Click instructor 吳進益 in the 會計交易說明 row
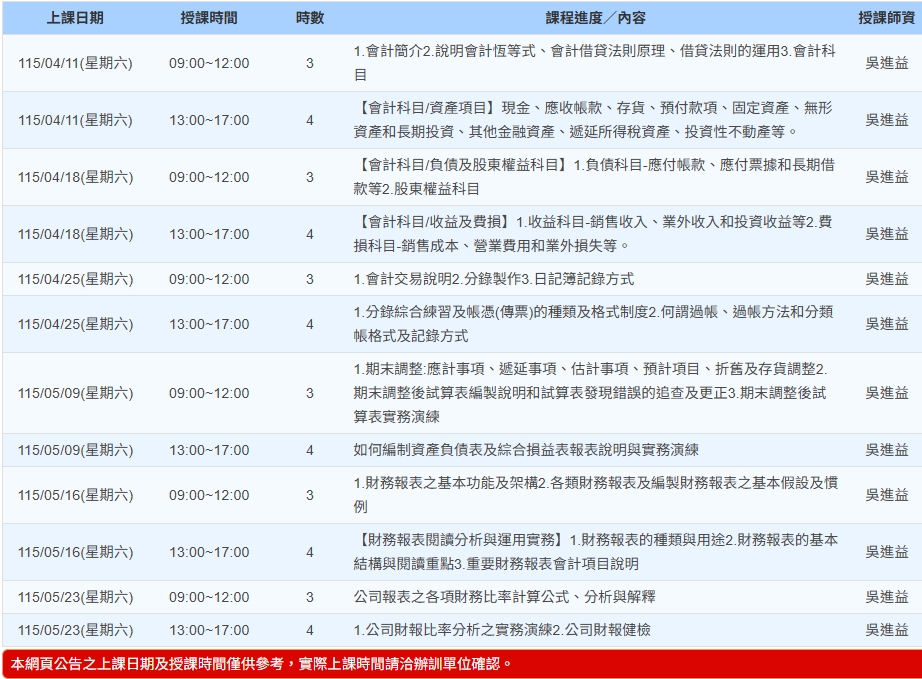 click(x=886, y=279)
